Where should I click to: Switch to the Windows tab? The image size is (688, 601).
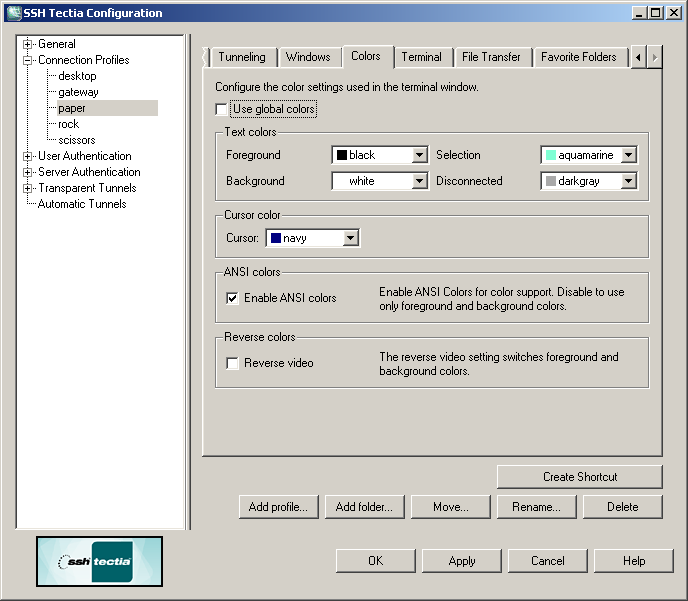pyautogui.click(x=308, y=57)
